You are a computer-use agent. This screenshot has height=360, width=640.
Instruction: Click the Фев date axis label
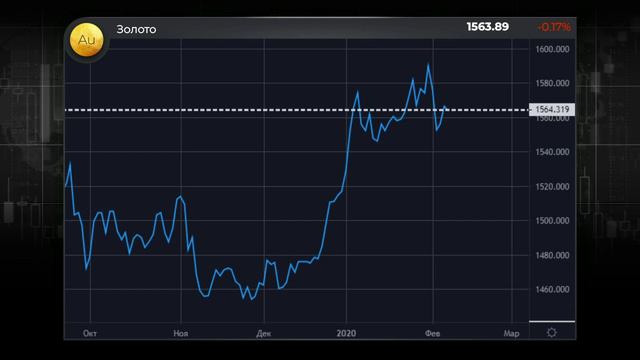[433, 333]
